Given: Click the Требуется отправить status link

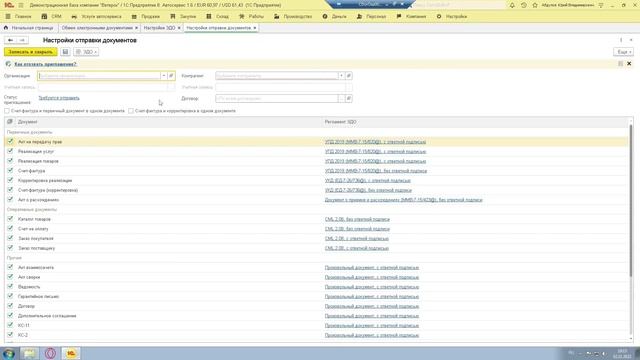Looking at the screenshot, I should (x=59, y=98).
